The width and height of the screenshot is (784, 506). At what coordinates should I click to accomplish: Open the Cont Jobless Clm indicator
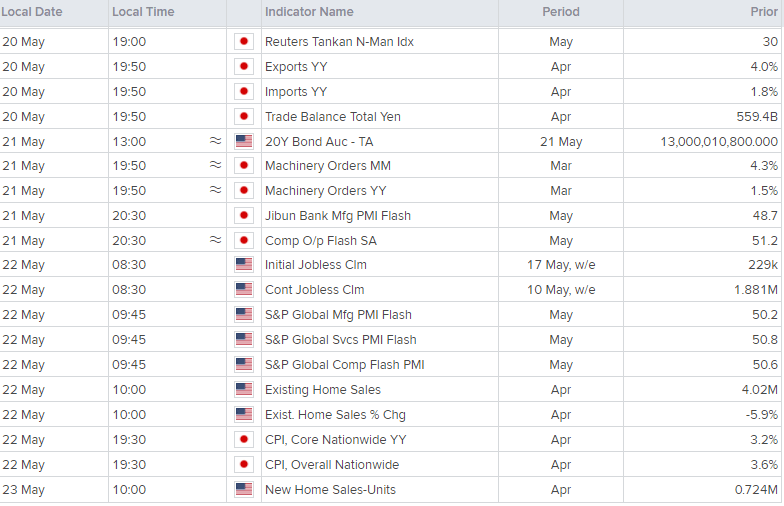(x=314, y=290)
